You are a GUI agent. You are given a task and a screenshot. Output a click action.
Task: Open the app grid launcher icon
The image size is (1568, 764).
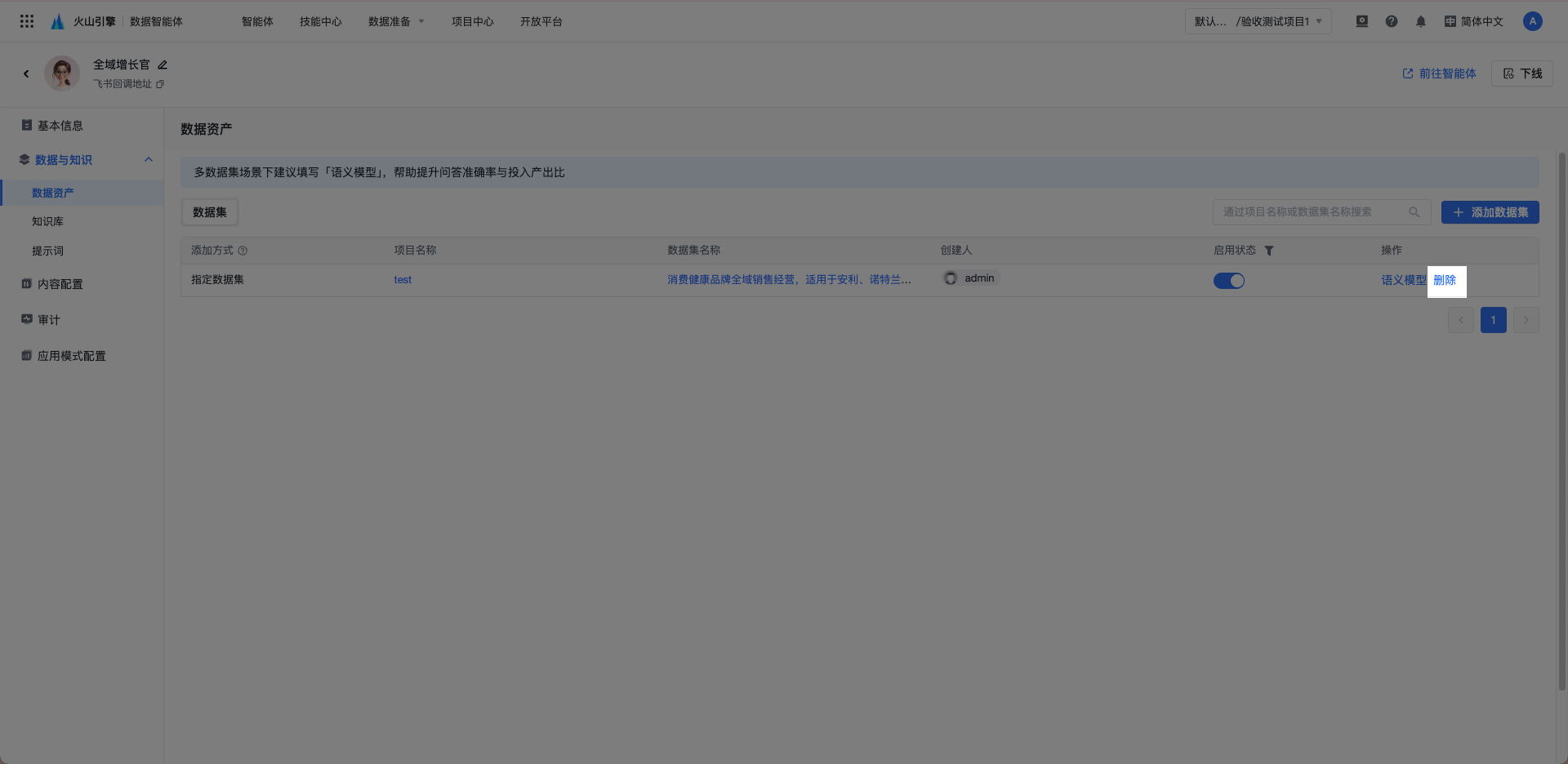pos(27,21)
